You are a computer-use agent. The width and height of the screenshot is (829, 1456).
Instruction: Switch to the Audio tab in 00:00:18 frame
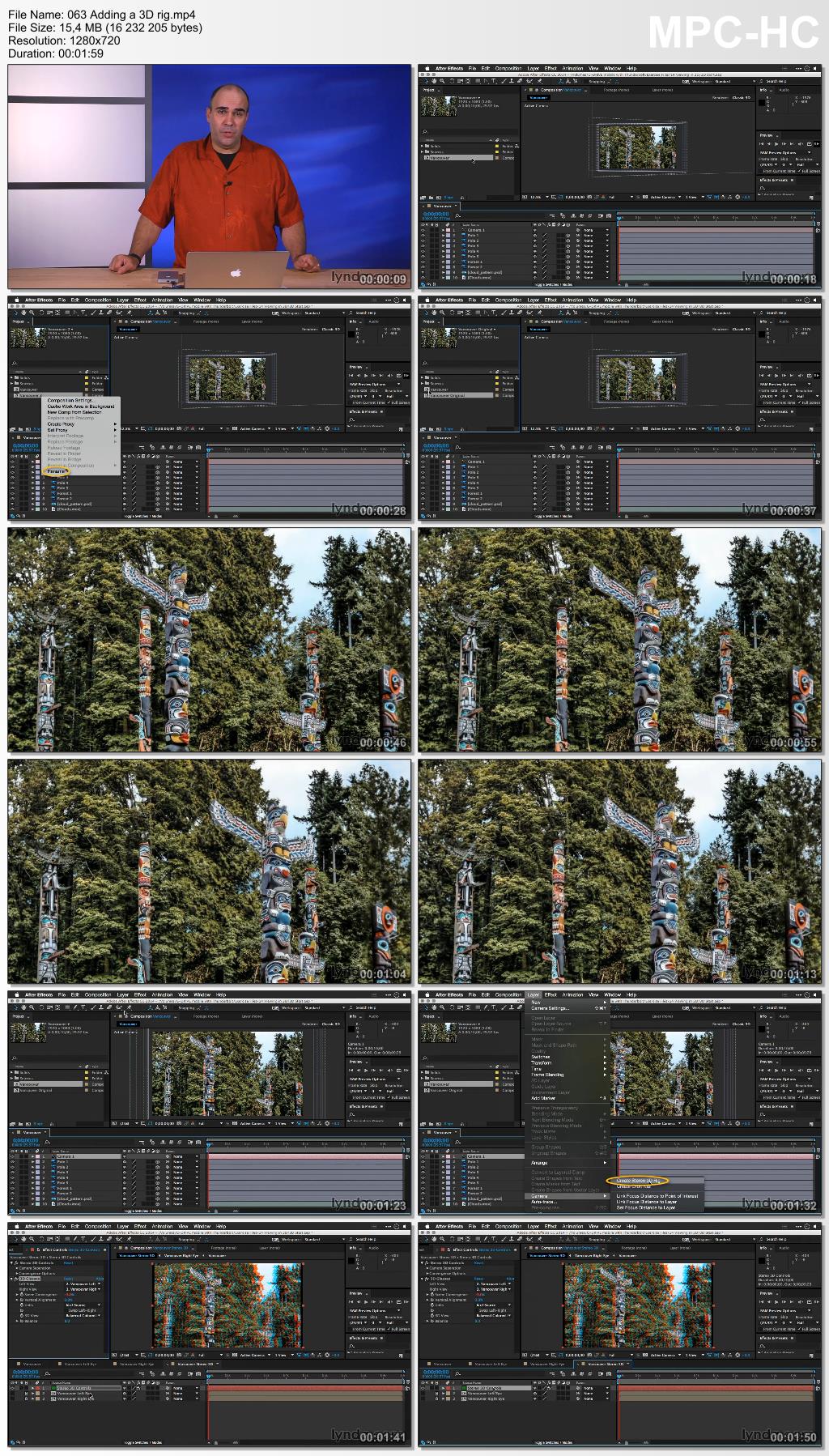coord(784,90)
